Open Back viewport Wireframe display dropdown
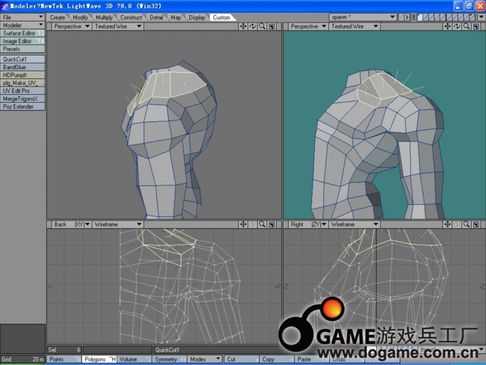 tap(118, 224)
